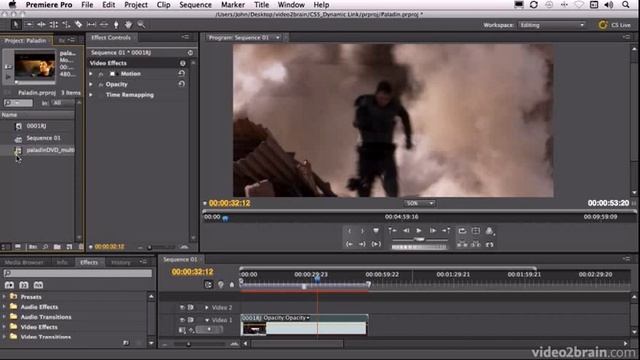Screen dimensions: 640x360
Task: Open the Workspace Editing dropdown
Action: pos(552,25)
